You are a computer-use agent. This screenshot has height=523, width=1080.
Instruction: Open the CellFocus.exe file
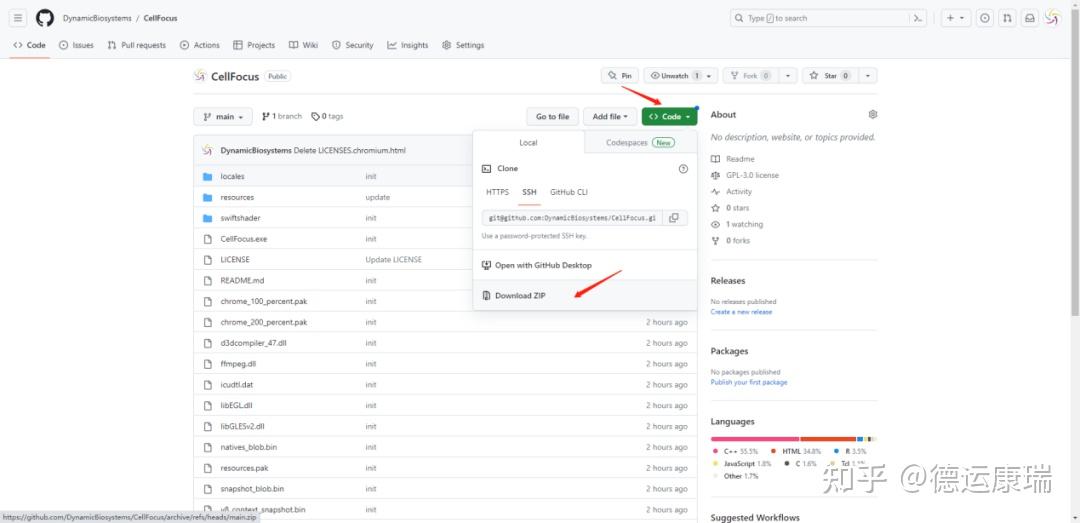[x=244, y=239]
